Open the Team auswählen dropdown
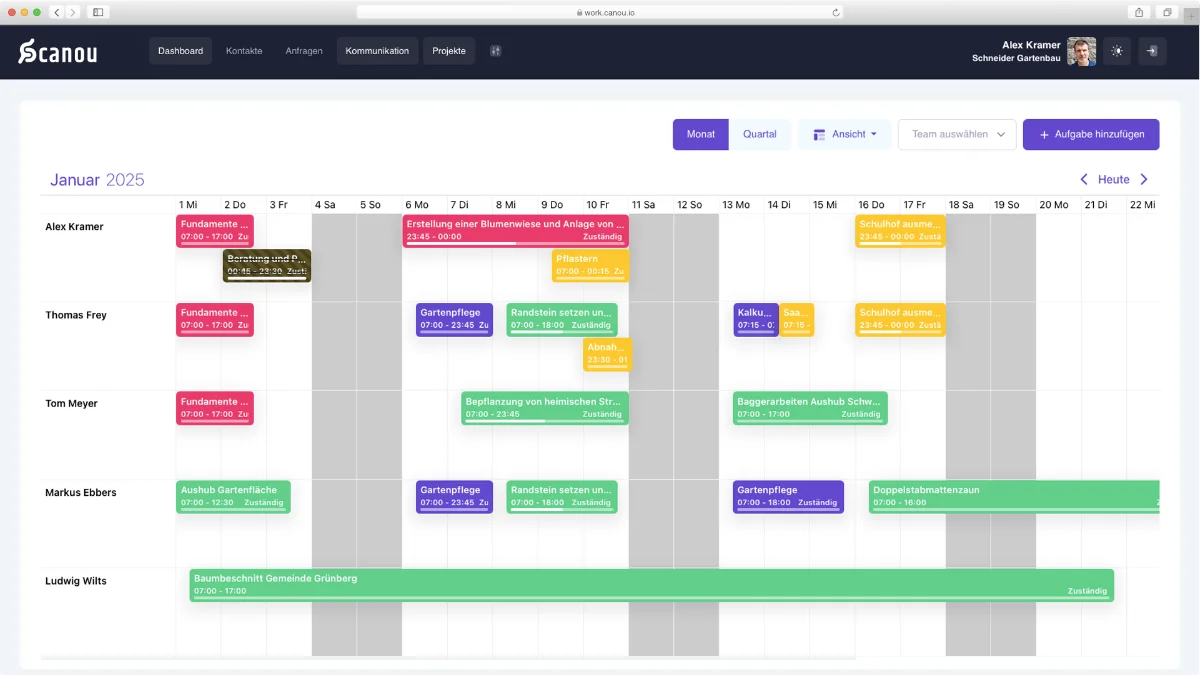Viewport: 1200px width, 680px height. tap(957, 134)
